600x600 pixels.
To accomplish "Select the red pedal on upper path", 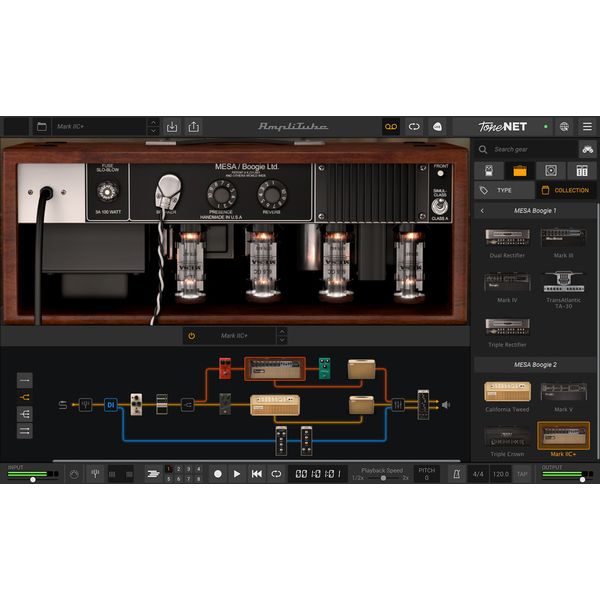I will 225,368.
